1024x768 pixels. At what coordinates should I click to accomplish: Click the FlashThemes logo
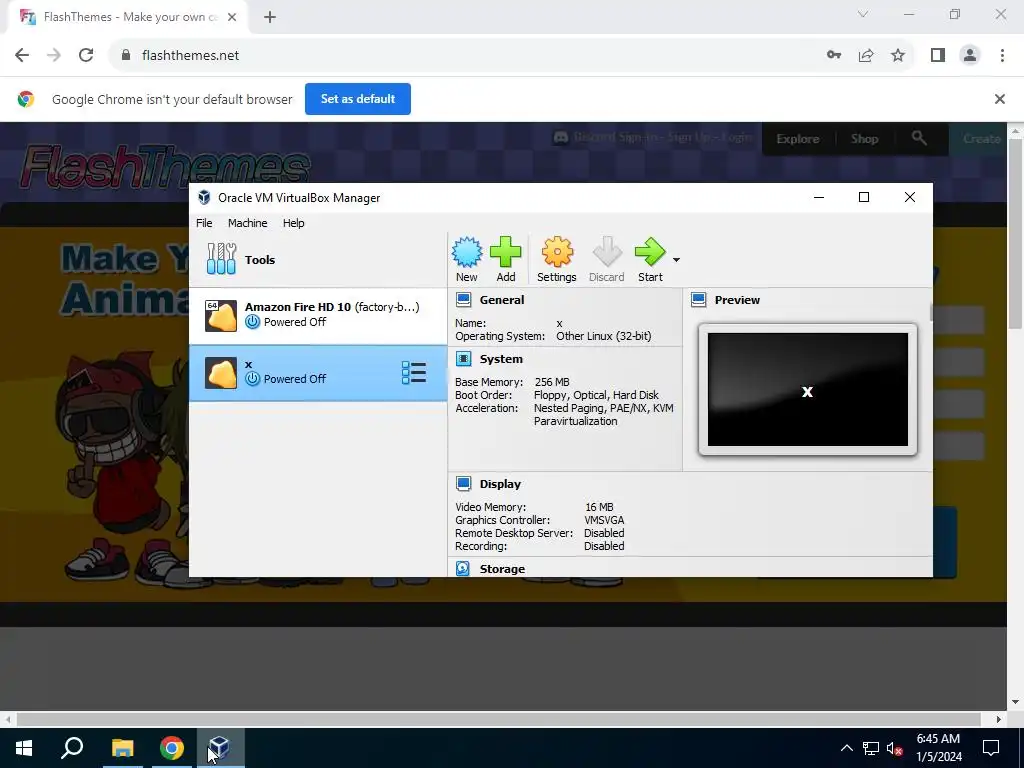point(165,167)
